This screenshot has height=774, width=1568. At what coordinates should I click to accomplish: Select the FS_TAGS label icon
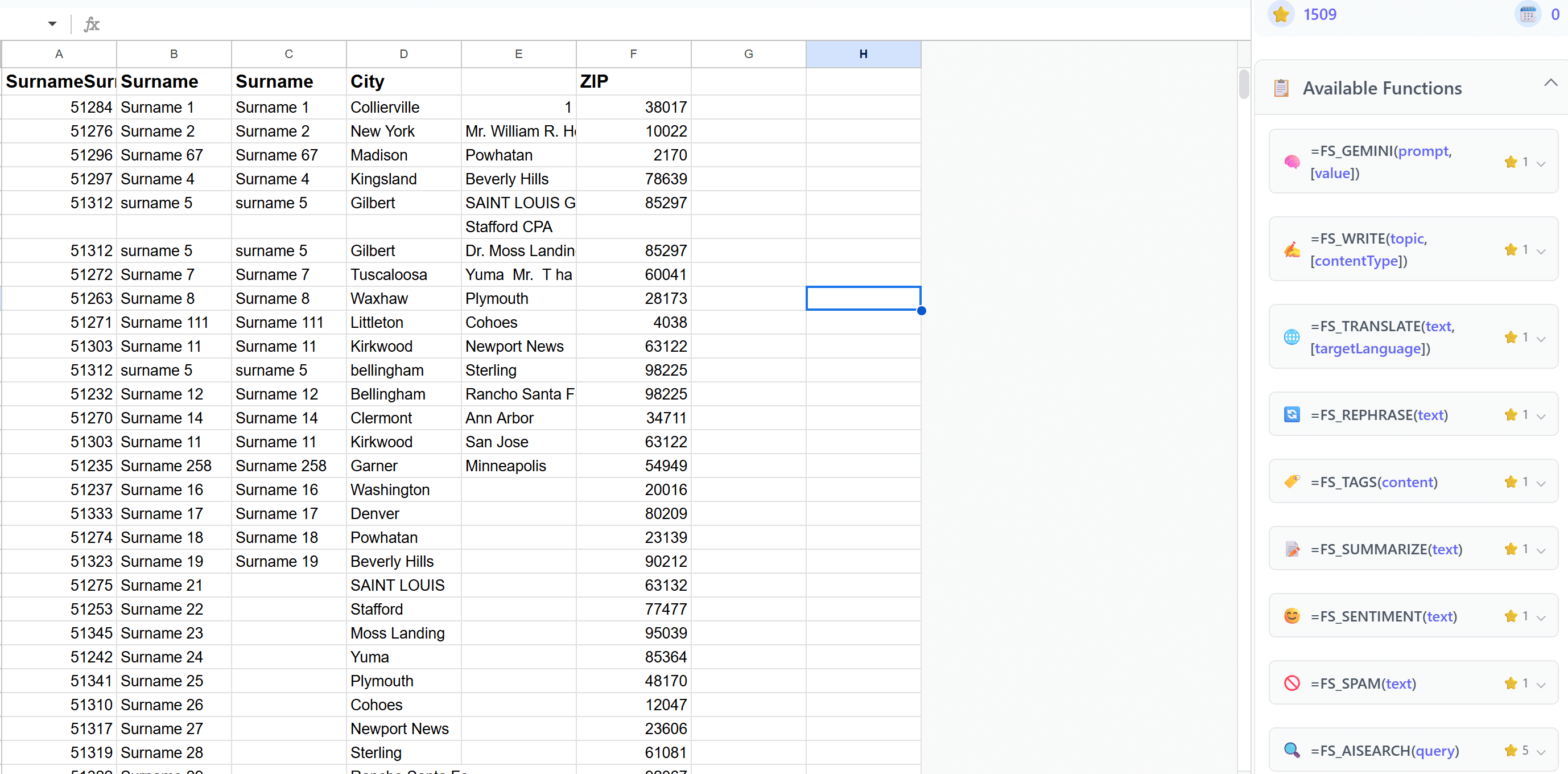(1292, 481)
